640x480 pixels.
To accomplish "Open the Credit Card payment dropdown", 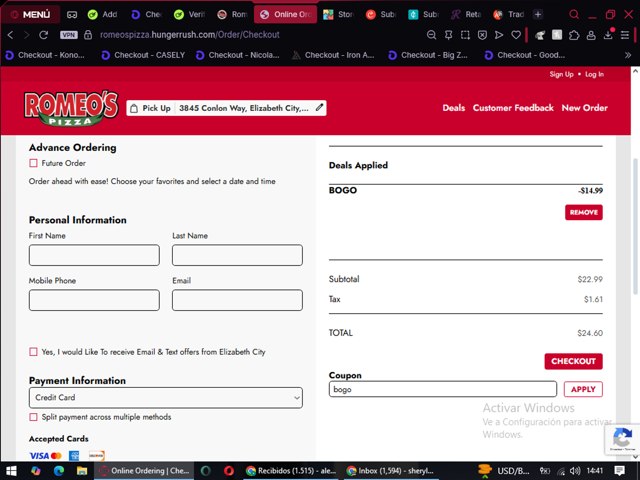I will coord(166,398).
